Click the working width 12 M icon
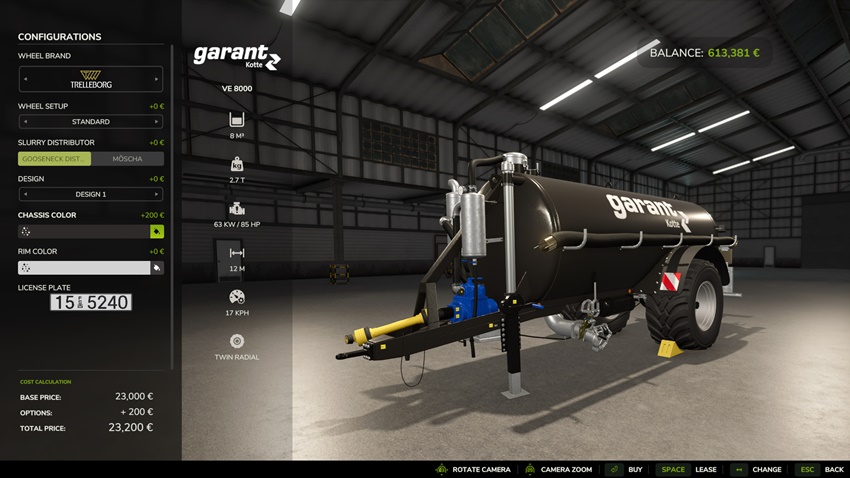 [236, 253]
